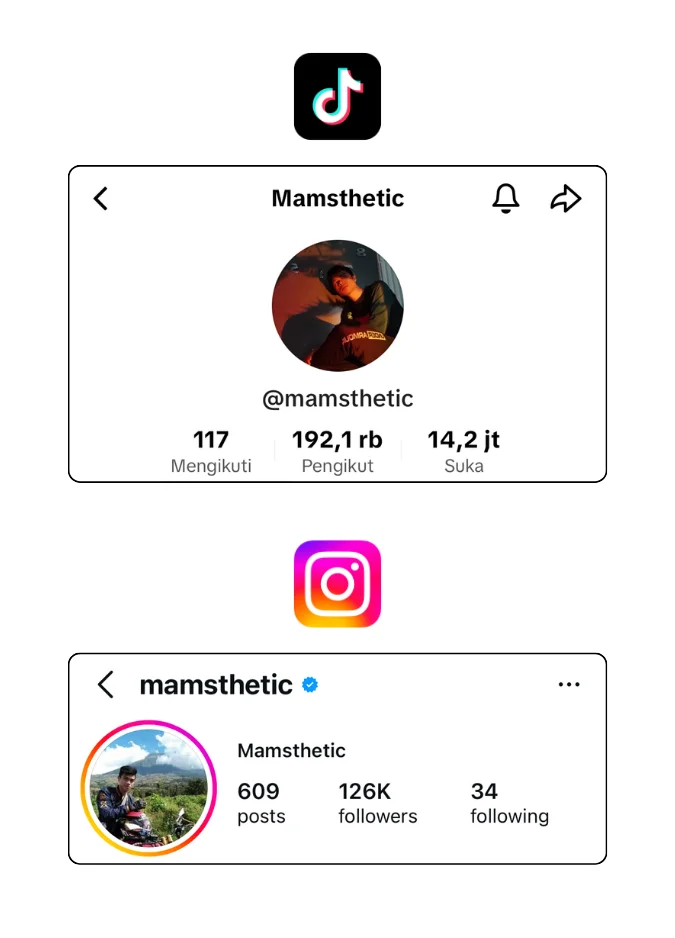Tap the share arrow icon
The width and height of the screenshot is (675, 938).
[566, 198]
